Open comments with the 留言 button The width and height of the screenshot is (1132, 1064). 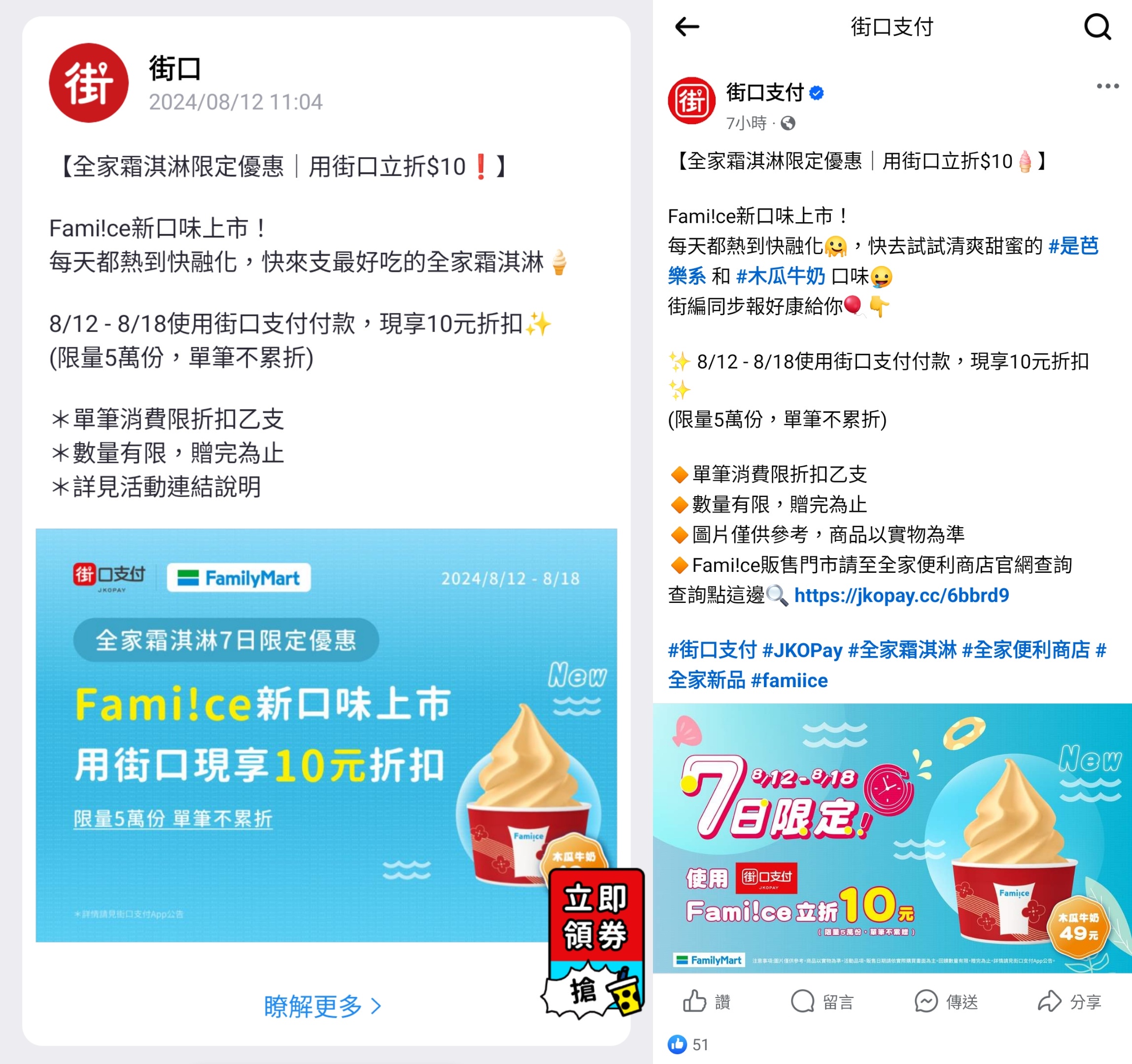click(822, 1001)
